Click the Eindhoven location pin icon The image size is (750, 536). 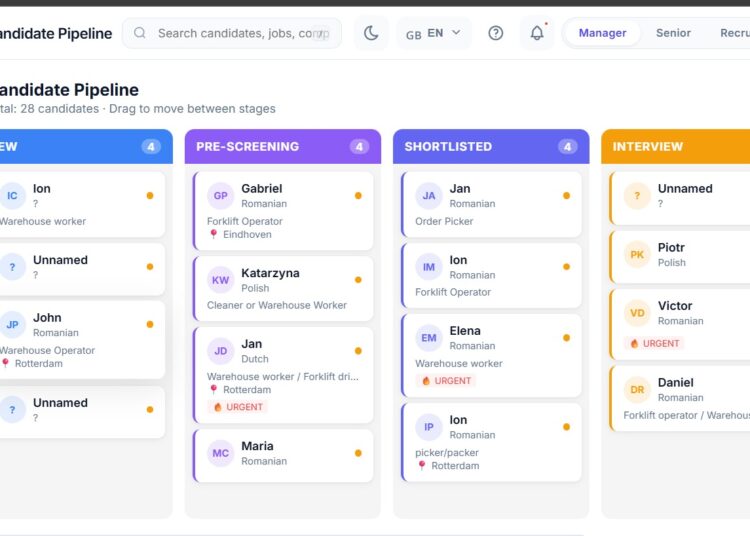point(213,234)
